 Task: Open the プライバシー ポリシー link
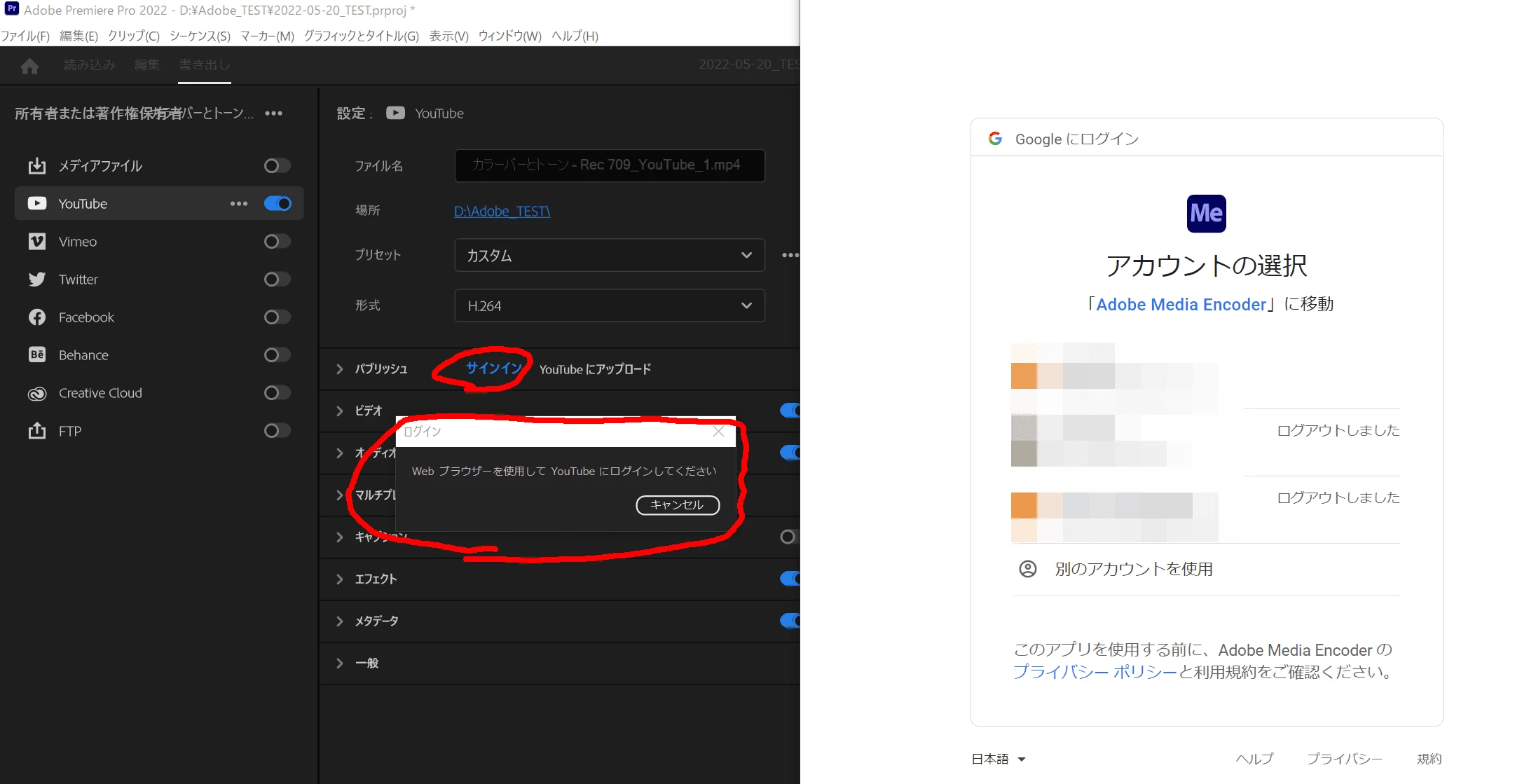coord(1095,672)
